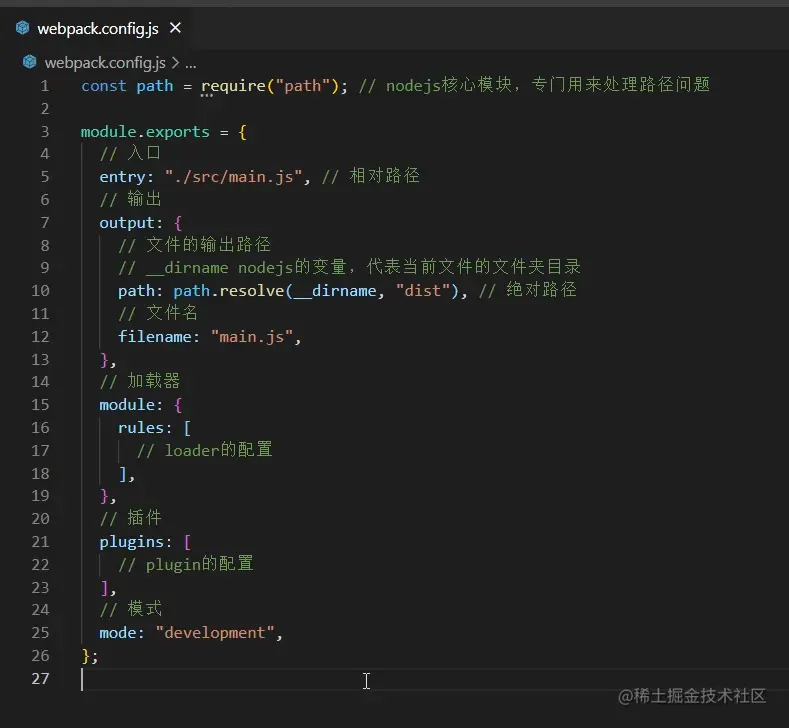789x728 pixels.
Task: Click the loader的配置 comment
Action: point(204,450)
